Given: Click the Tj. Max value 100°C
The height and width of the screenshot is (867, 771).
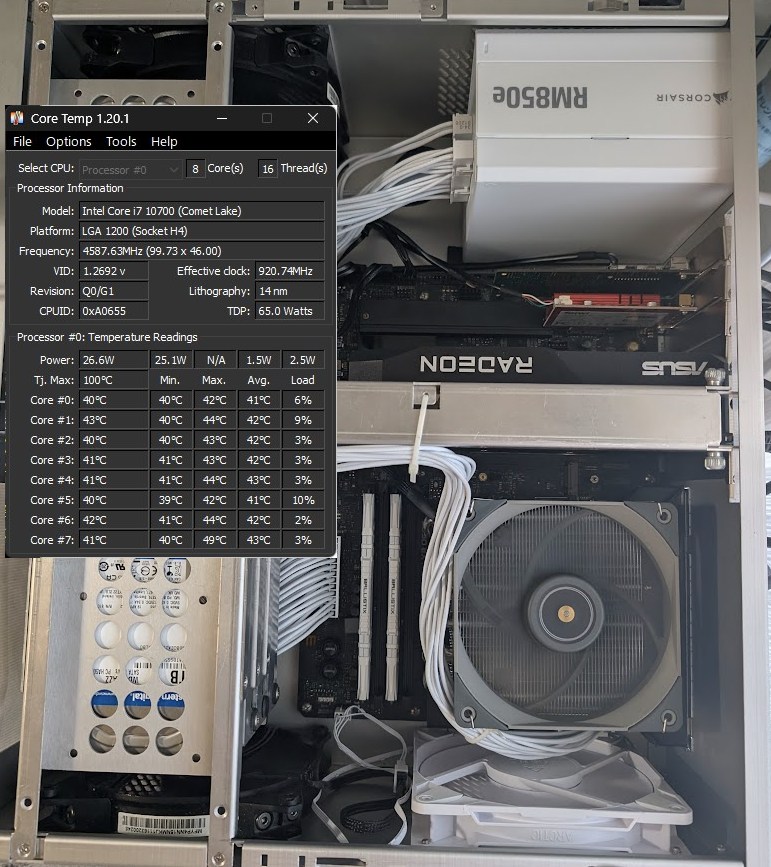Looking at the screenshot, I should pos(114,380).
